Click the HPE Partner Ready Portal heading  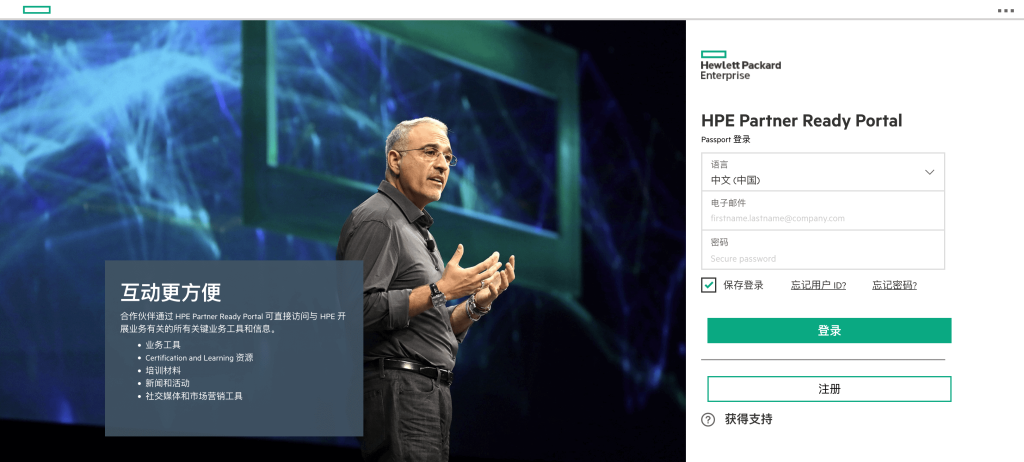point(801,121)
